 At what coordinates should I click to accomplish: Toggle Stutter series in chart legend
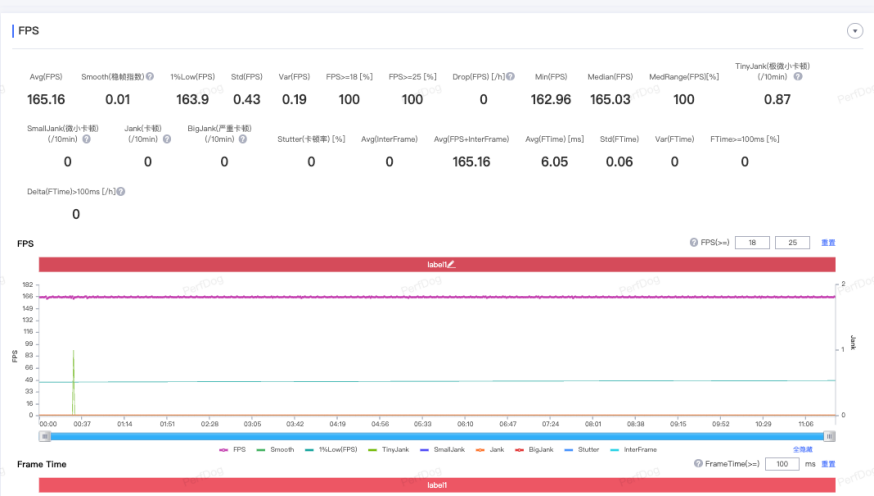582,449
